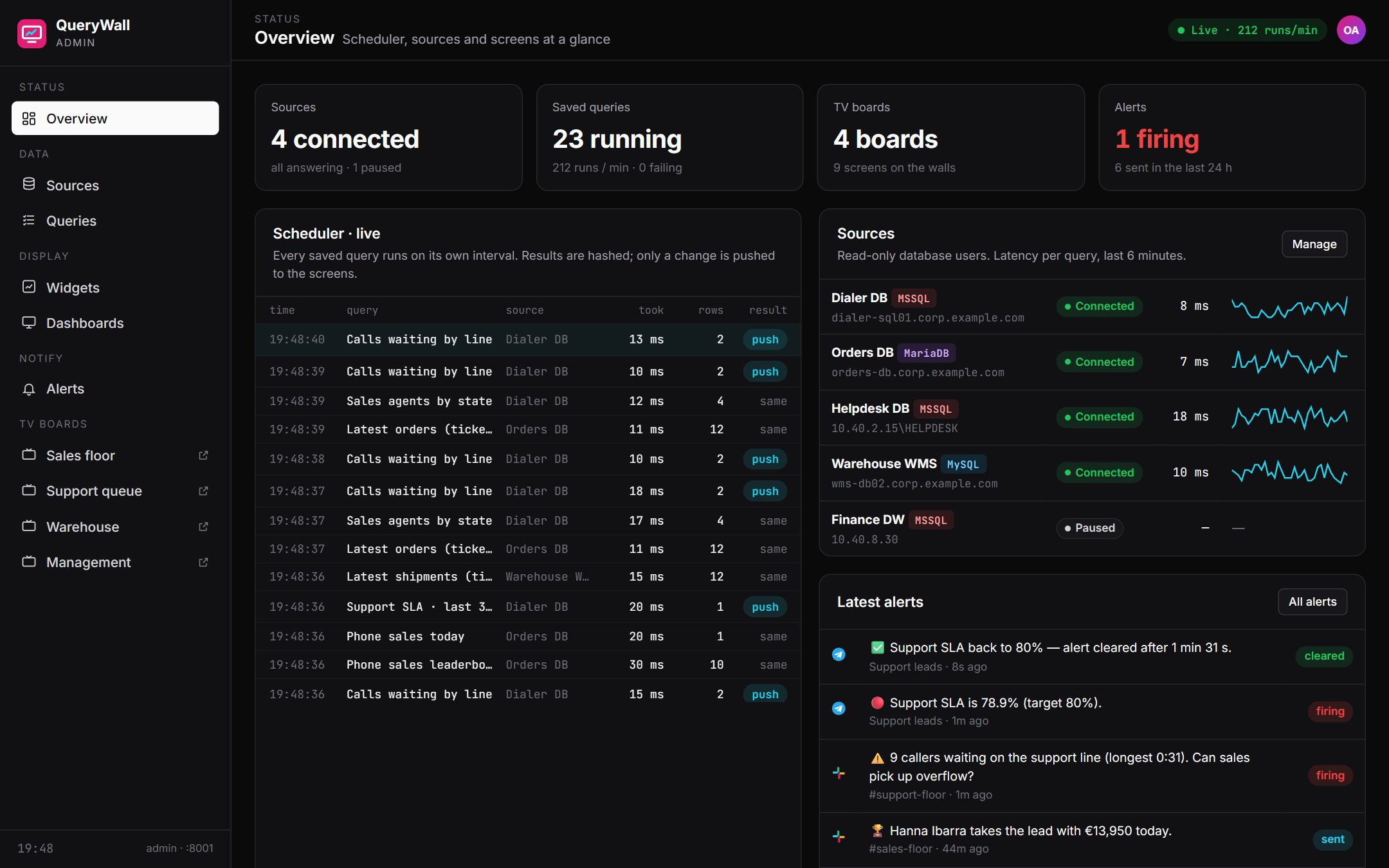Open Sales floor board in new window icon

[203, 455]
